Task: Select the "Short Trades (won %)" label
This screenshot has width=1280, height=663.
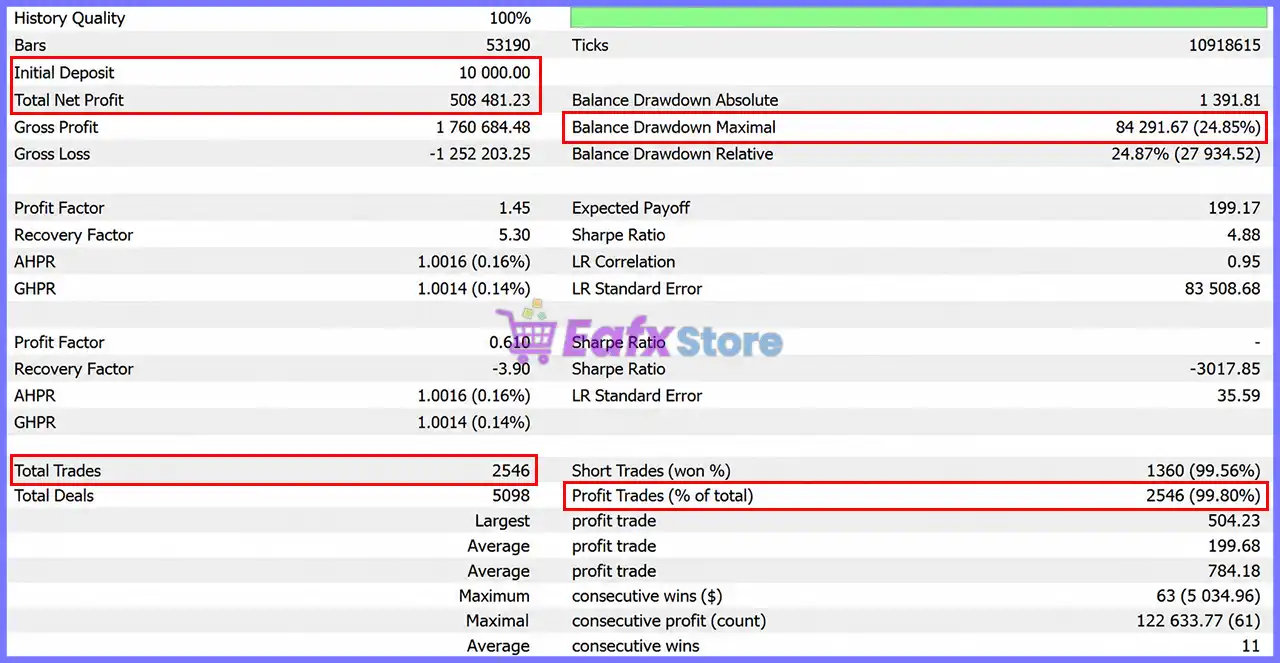Action: [x=651, y=471]
